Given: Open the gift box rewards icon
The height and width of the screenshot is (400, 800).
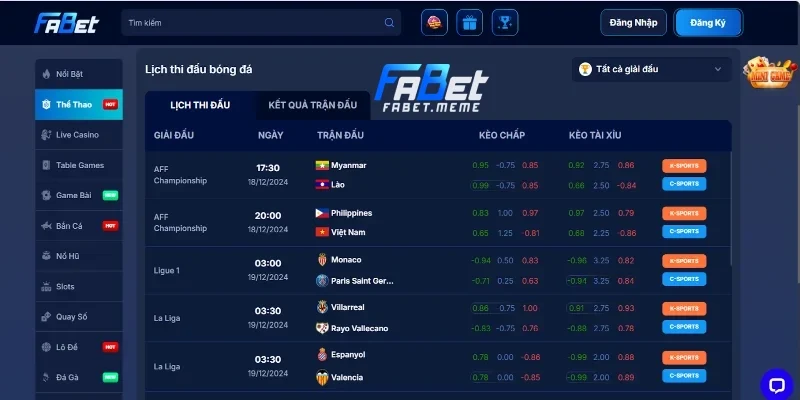Looking at the screenshot, I should [469, 22].
